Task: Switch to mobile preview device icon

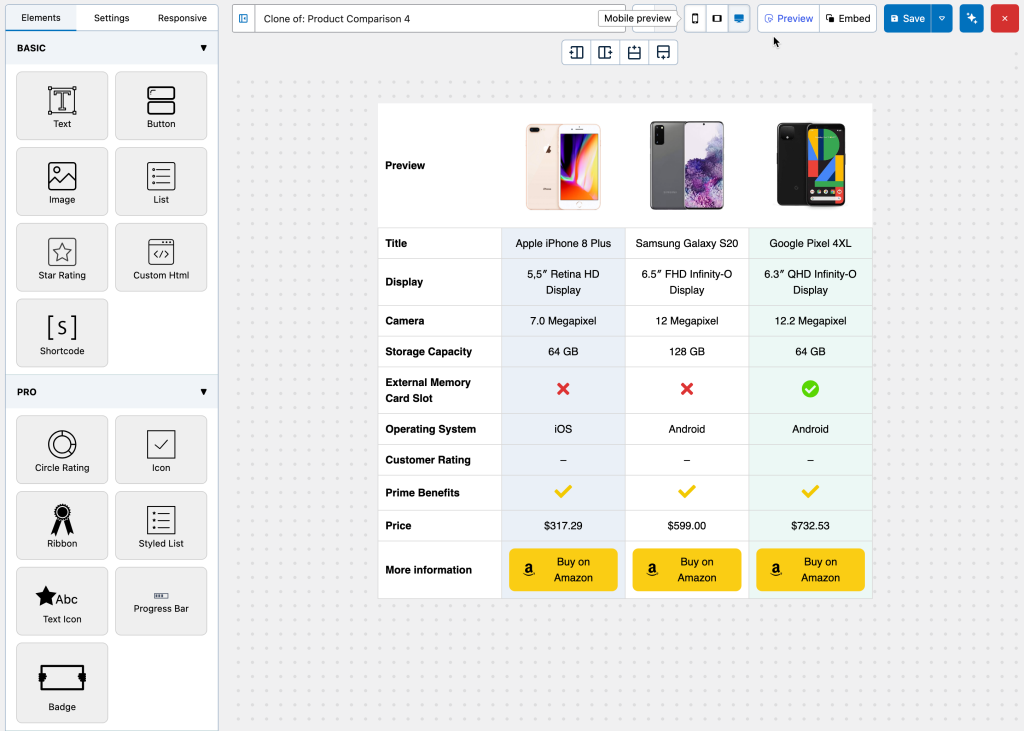Action: point(695,18)
